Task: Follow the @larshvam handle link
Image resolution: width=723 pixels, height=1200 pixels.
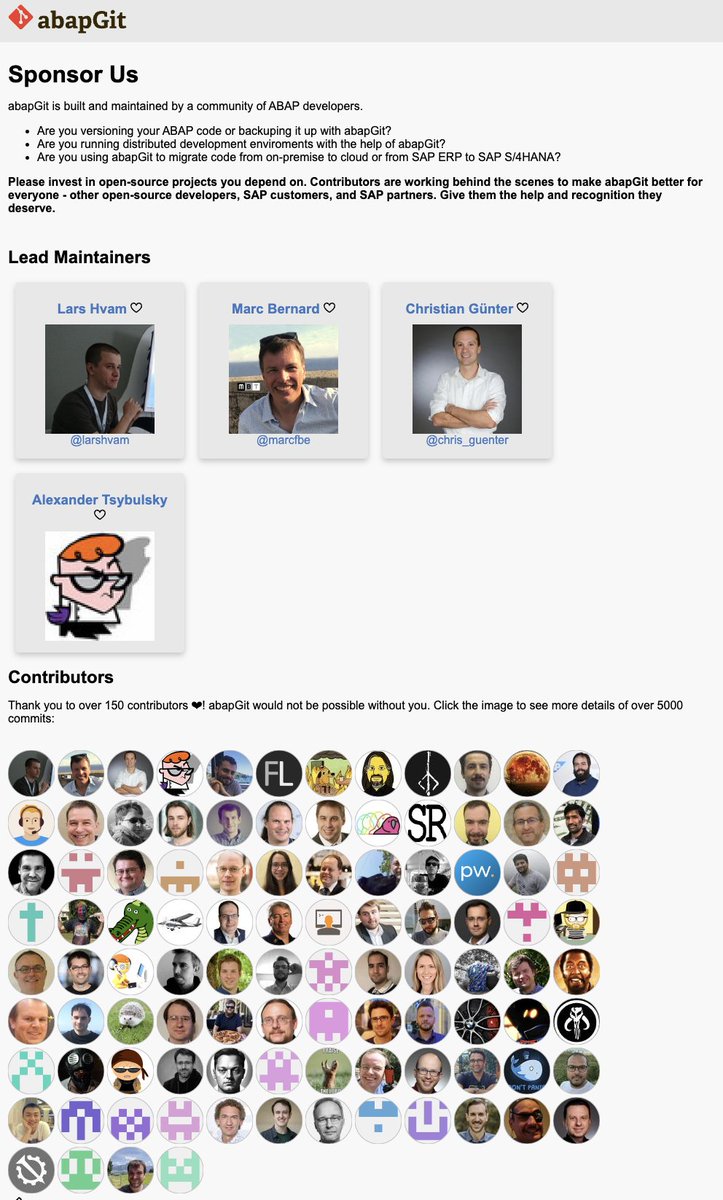Action: pos(100,440)
